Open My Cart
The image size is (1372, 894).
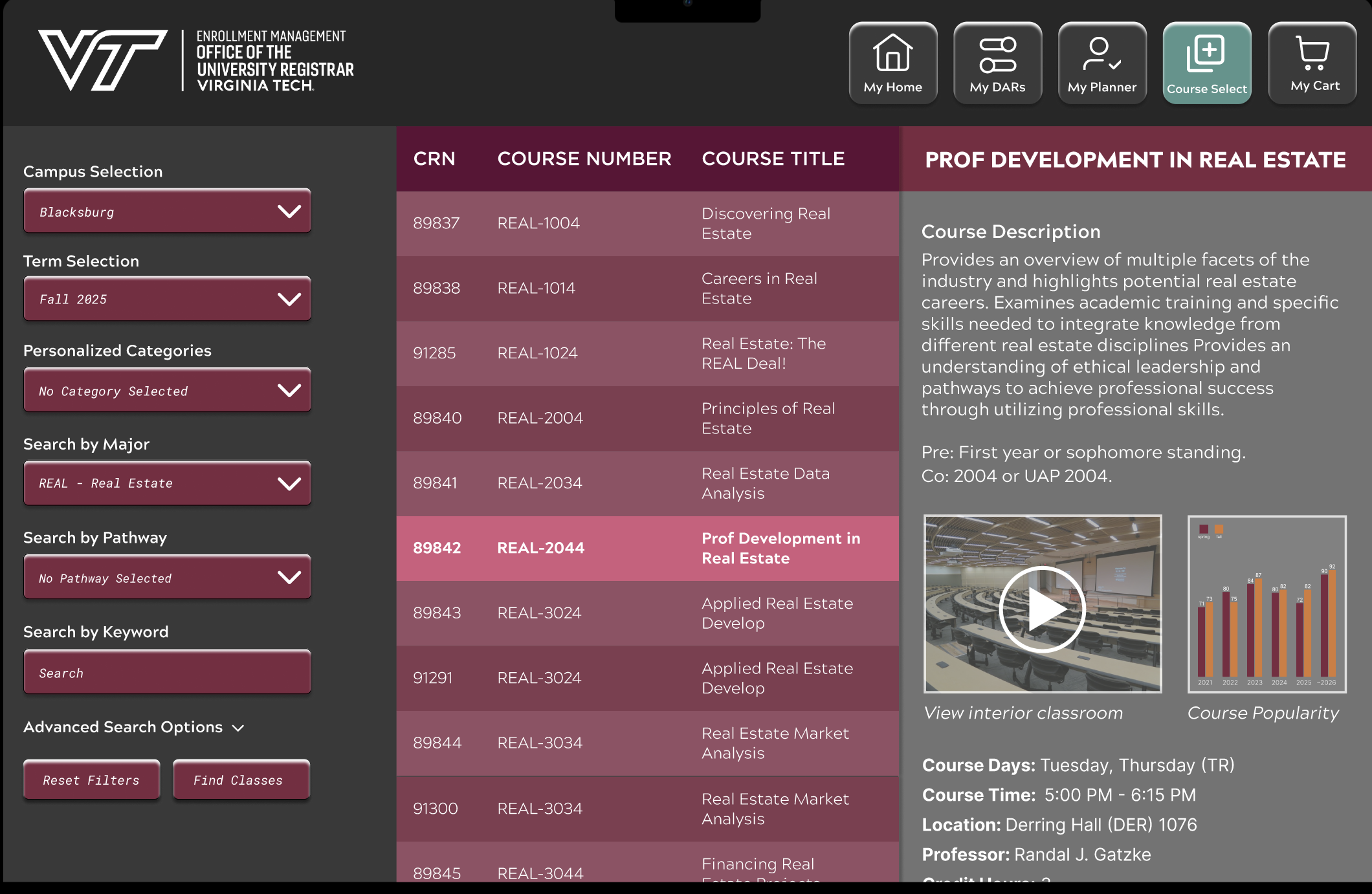tap(1312, 63)
